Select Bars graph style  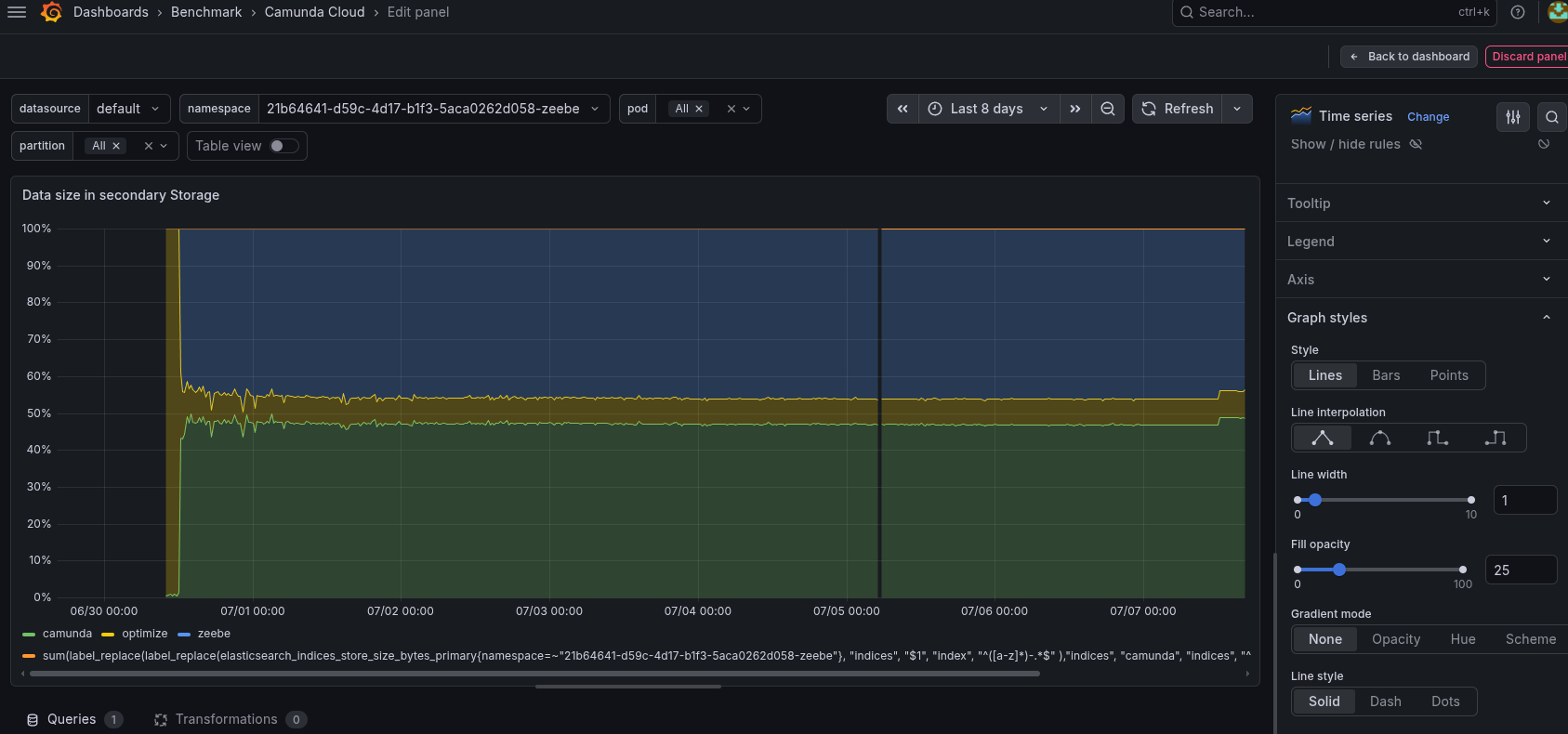point(1386,375)
